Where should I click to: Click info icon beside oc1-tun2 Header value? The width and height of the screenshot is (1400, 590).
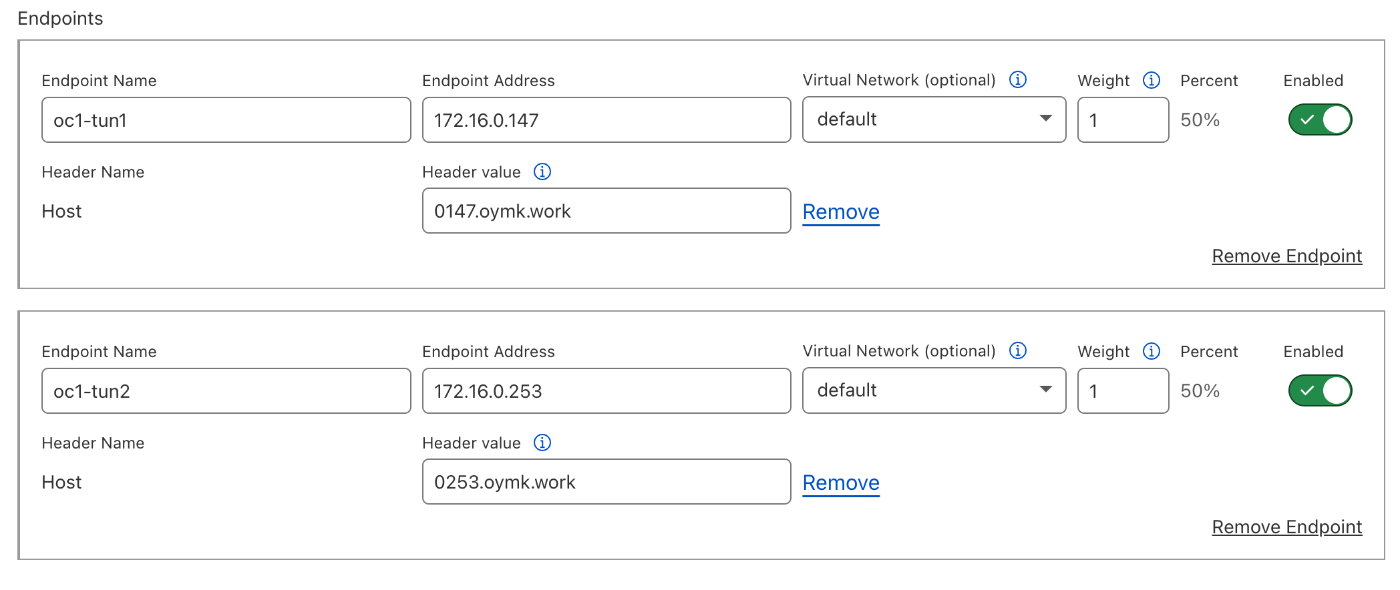pyautogui.click(x=542, y=443)
